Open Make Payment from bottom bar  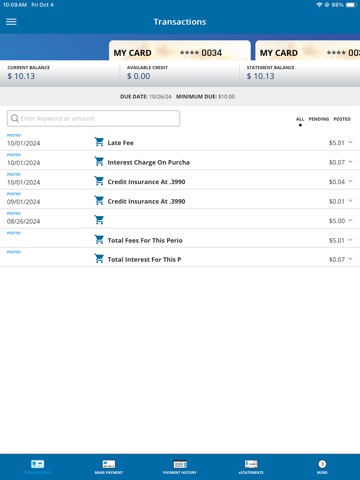(109, 467)
